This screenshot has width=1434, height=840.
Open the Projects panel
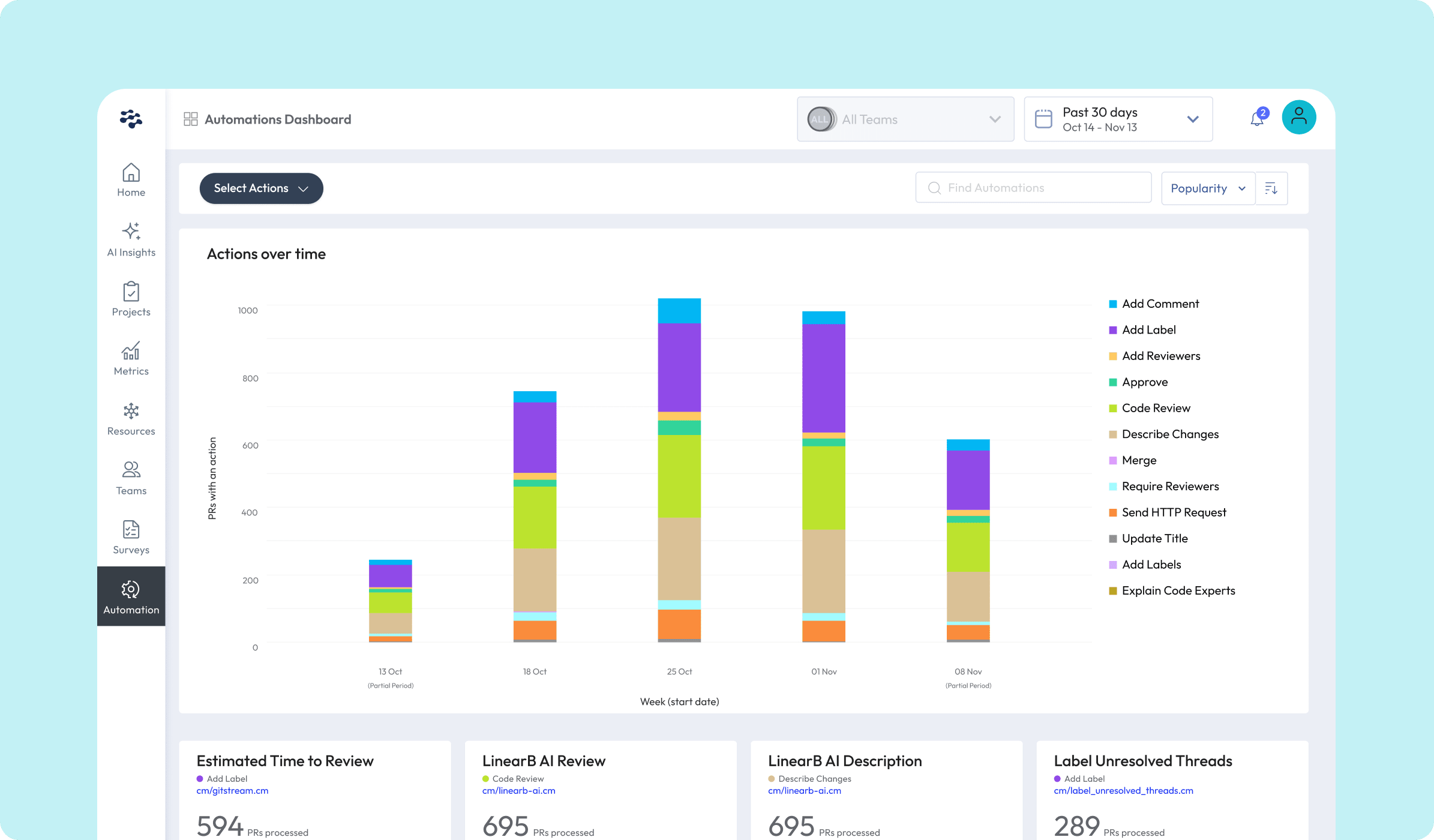point(131,298)
